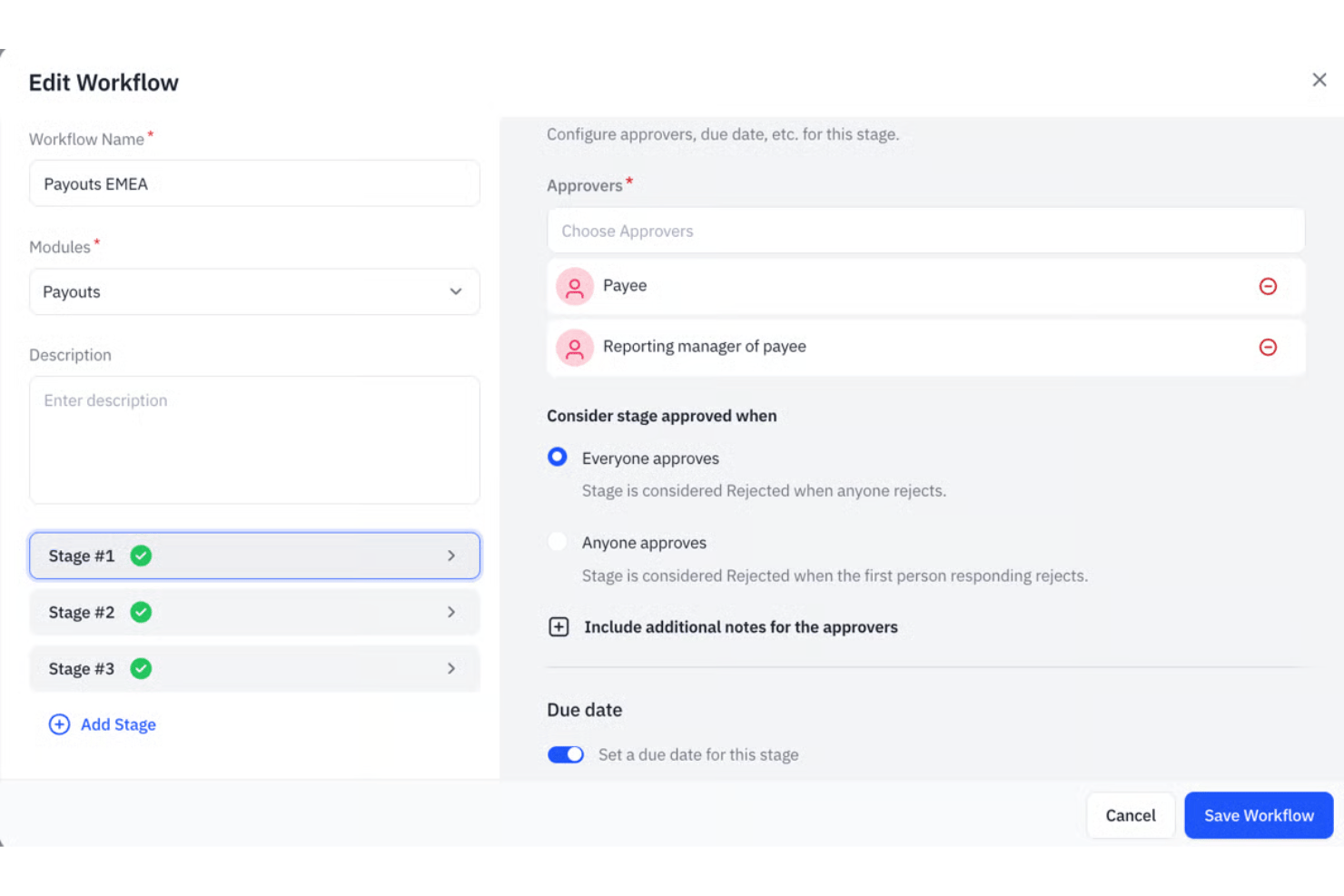The height and width of the screenshot is (896, 1344).
Task: Click the Configure approvers, due date text
Action: click(x=723, y=134)
